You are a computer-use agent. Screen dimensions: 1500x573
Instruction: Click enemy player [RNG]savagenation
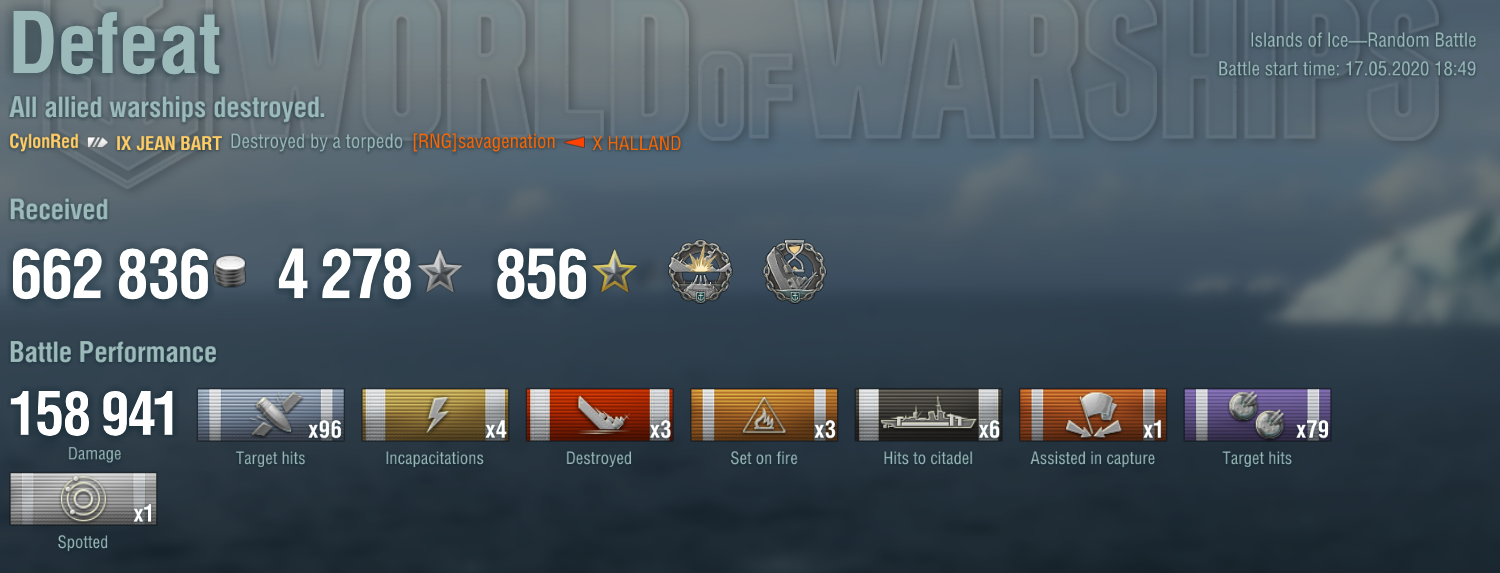(x=483, y=142)
